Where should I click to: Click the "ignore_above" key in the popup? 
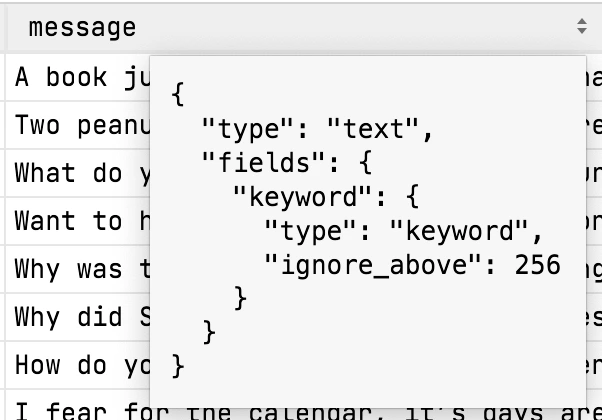tap(374, 265)
